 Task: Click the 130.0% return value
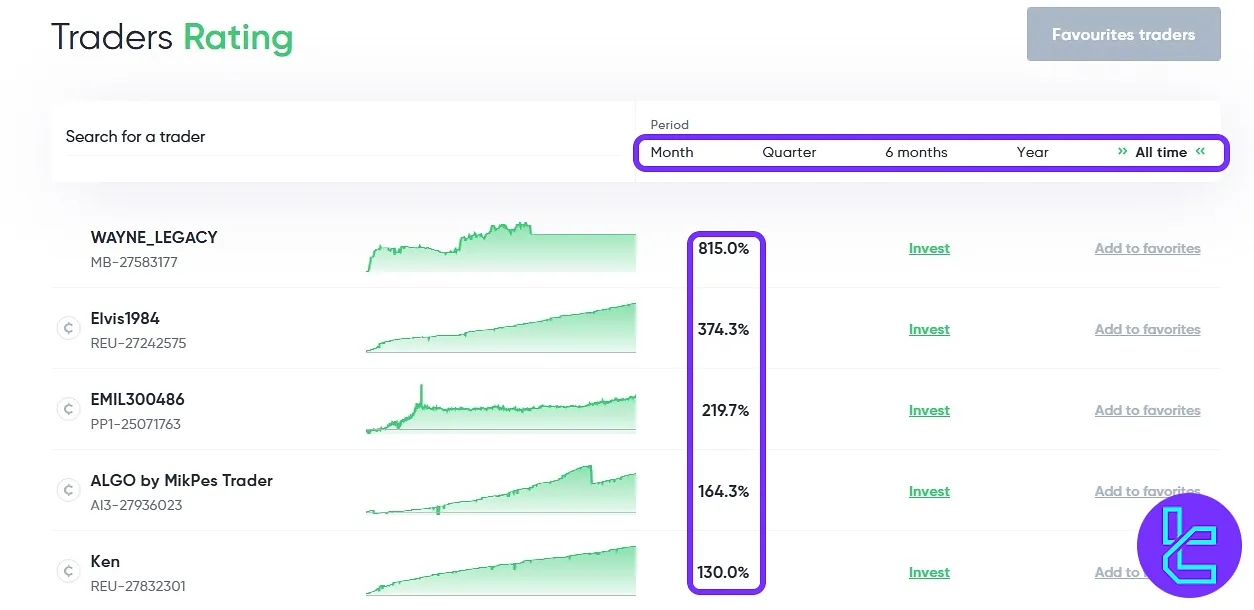tap(723, 572)
